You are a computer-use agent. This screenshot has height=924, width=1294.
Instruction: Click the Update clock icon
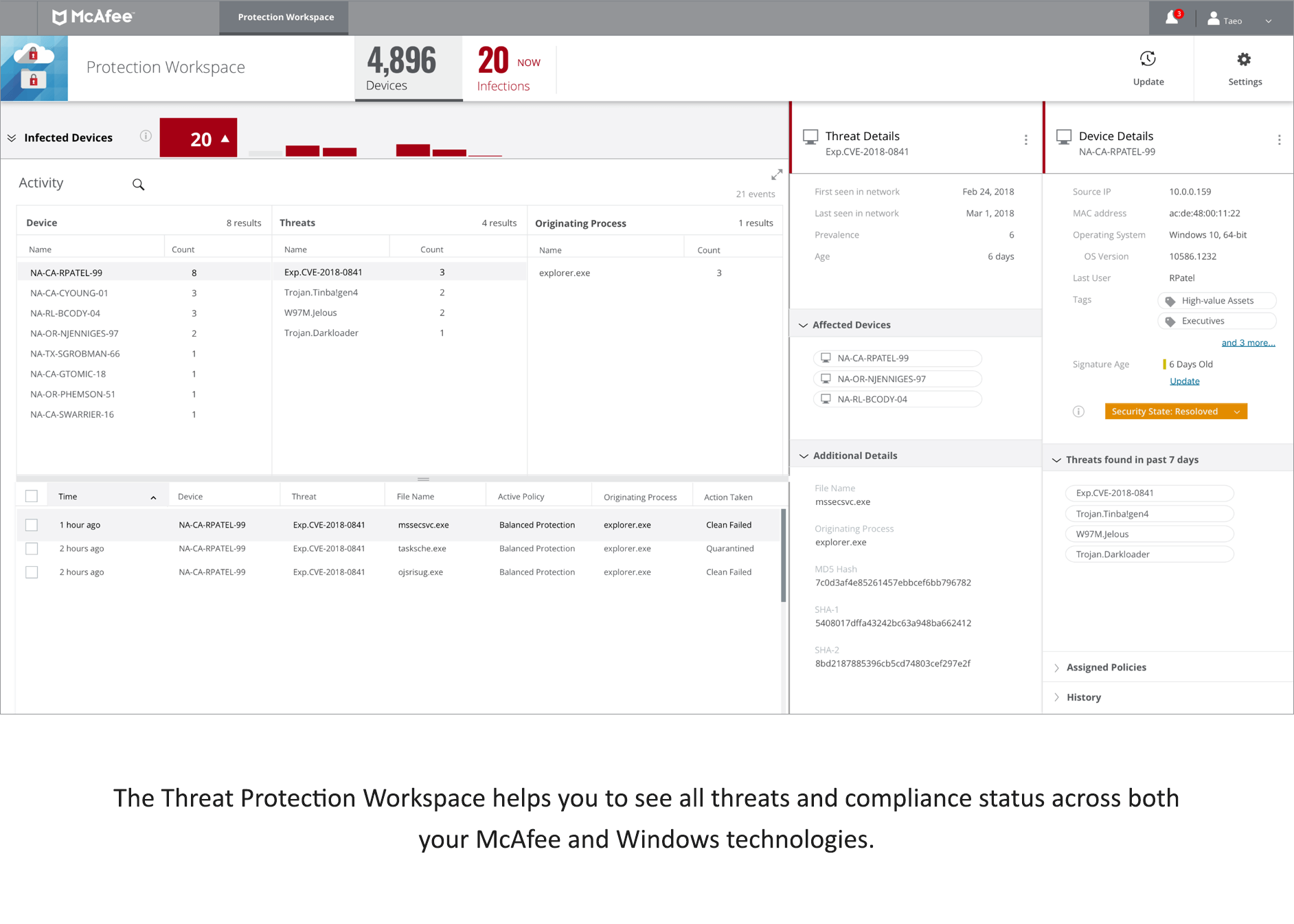[x=1148, y=59]
